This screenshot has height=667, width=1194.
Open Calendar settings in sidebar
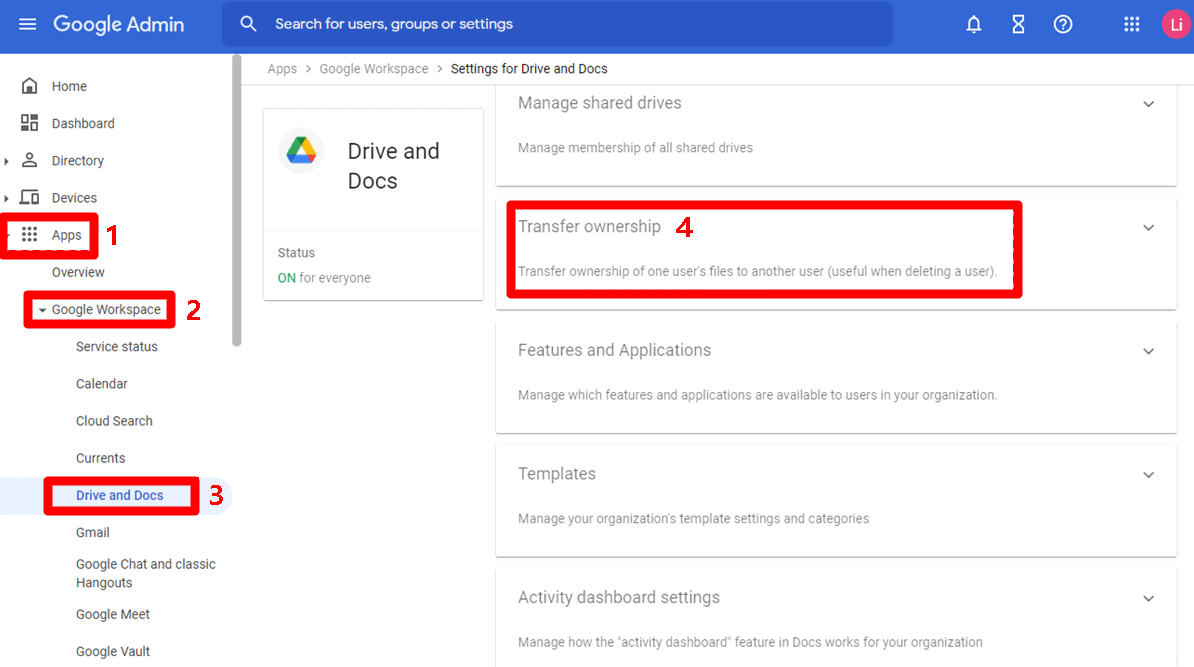click(x=101, y=384)
